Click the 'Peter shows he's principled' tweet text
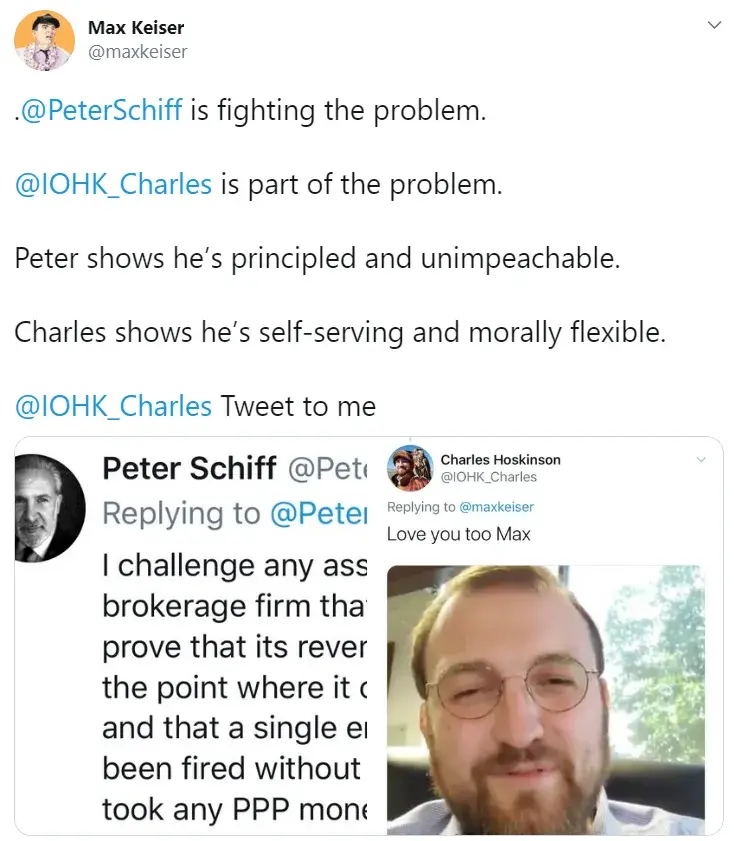 coord(317,258)
